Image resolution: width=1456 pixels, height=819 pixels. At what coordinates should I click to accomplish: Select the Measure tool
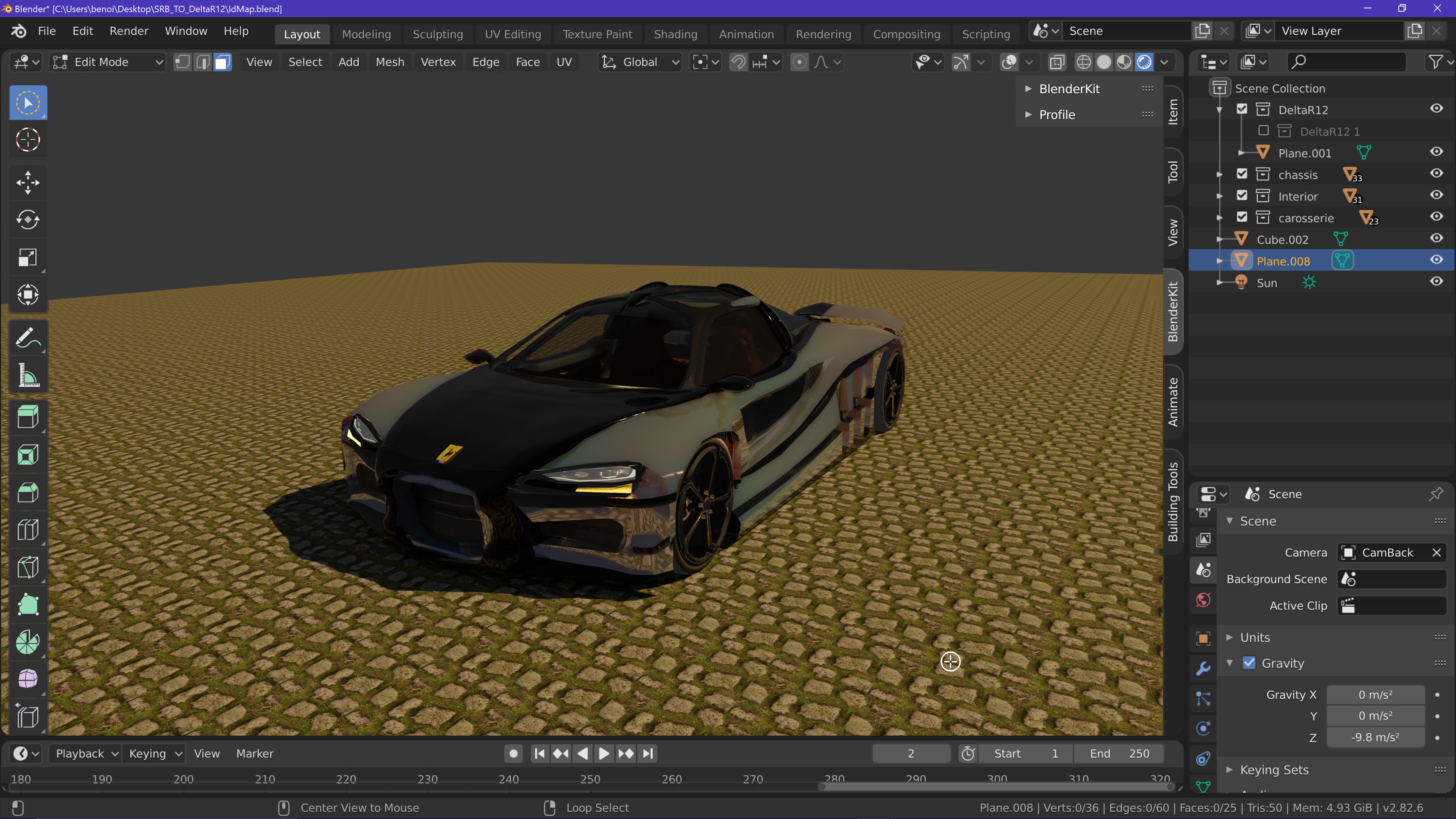pos(28,375)
